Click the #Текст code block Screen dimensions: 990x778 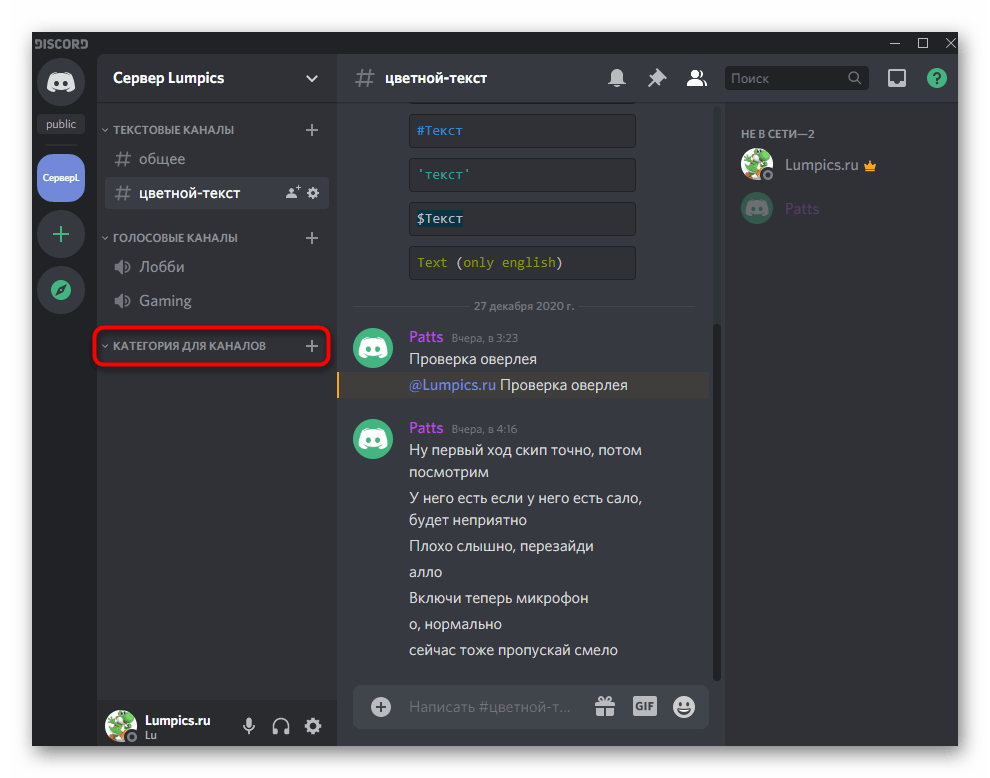[x=522, y=131]
